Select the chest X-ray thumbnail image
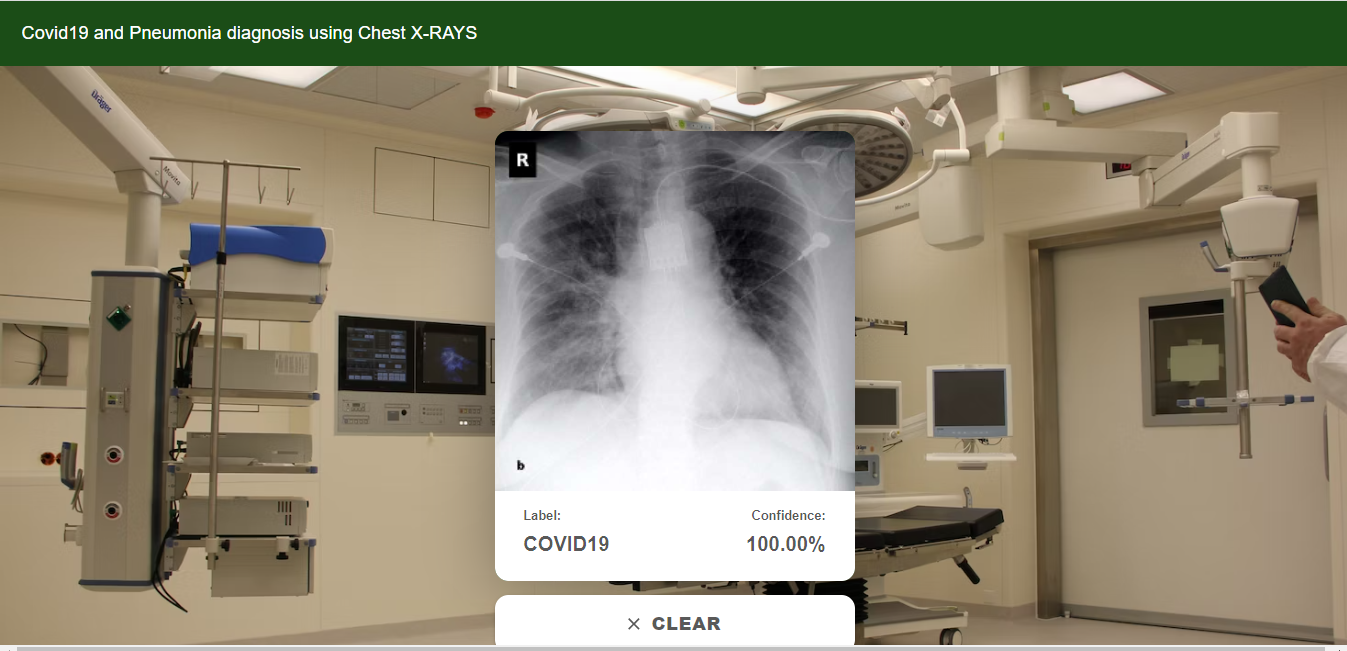This screenshot has height=651, width=1347. click(675, 310)
